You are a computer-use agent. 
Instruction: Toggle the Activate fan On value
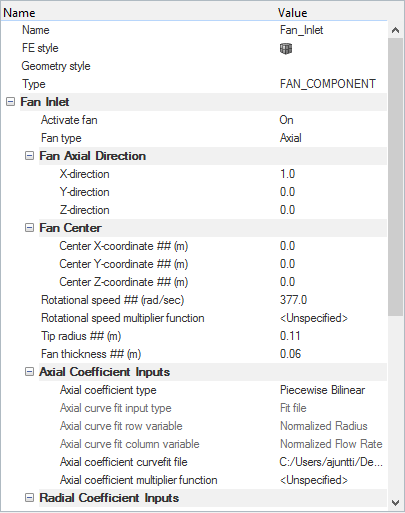[x=333, y=120]
